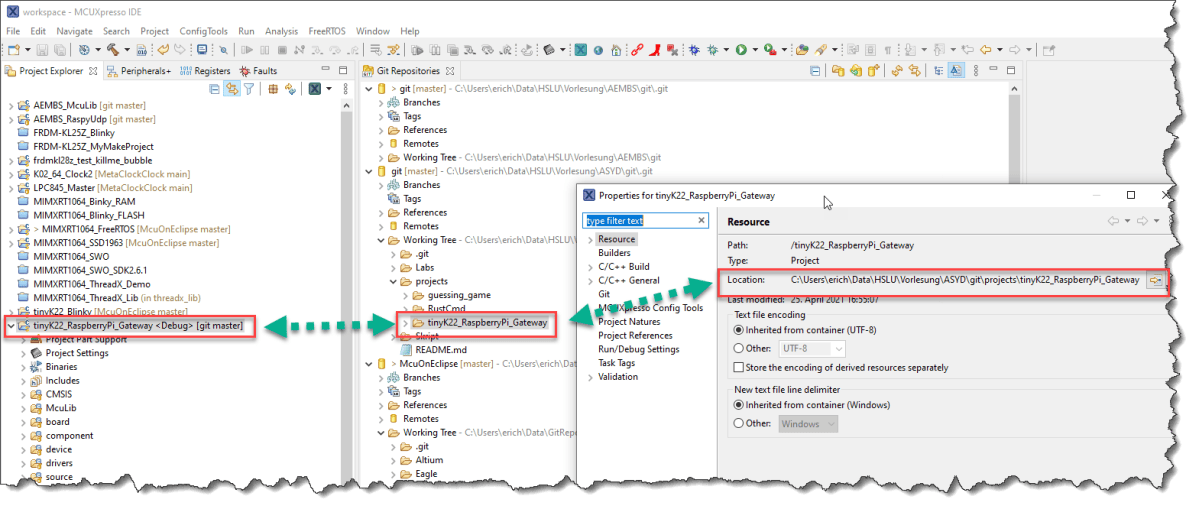Click the MCUXpresso X icon in main toolbar

click(x=581, y=50)
